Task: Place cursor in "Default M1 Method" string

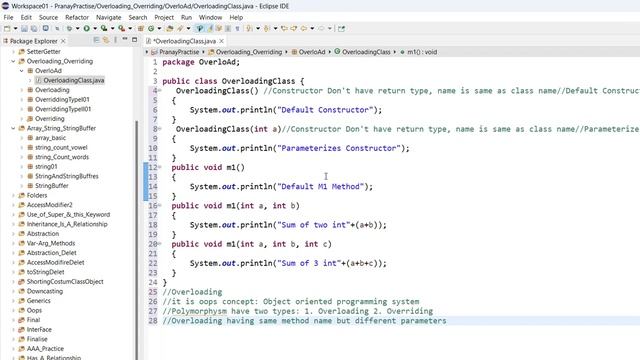Action: click(320, 187)
